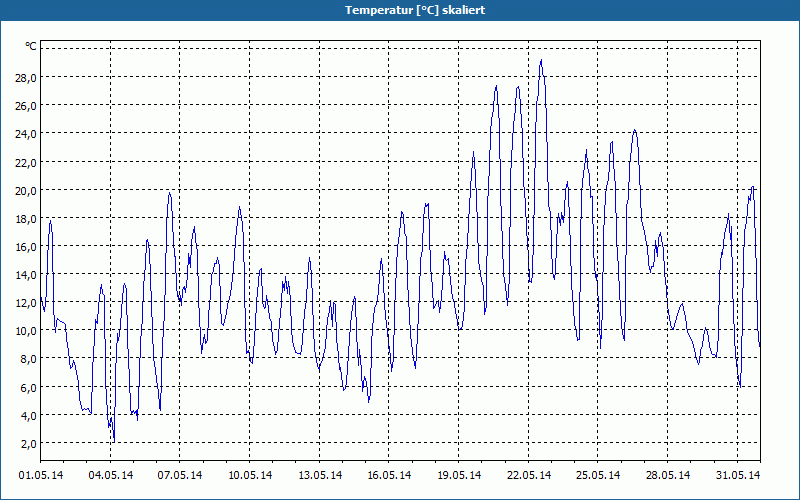Viewport: 800px width, 500px height.
Task: Click the 19.05.14 date label
Action: click(x=459, y=475)
